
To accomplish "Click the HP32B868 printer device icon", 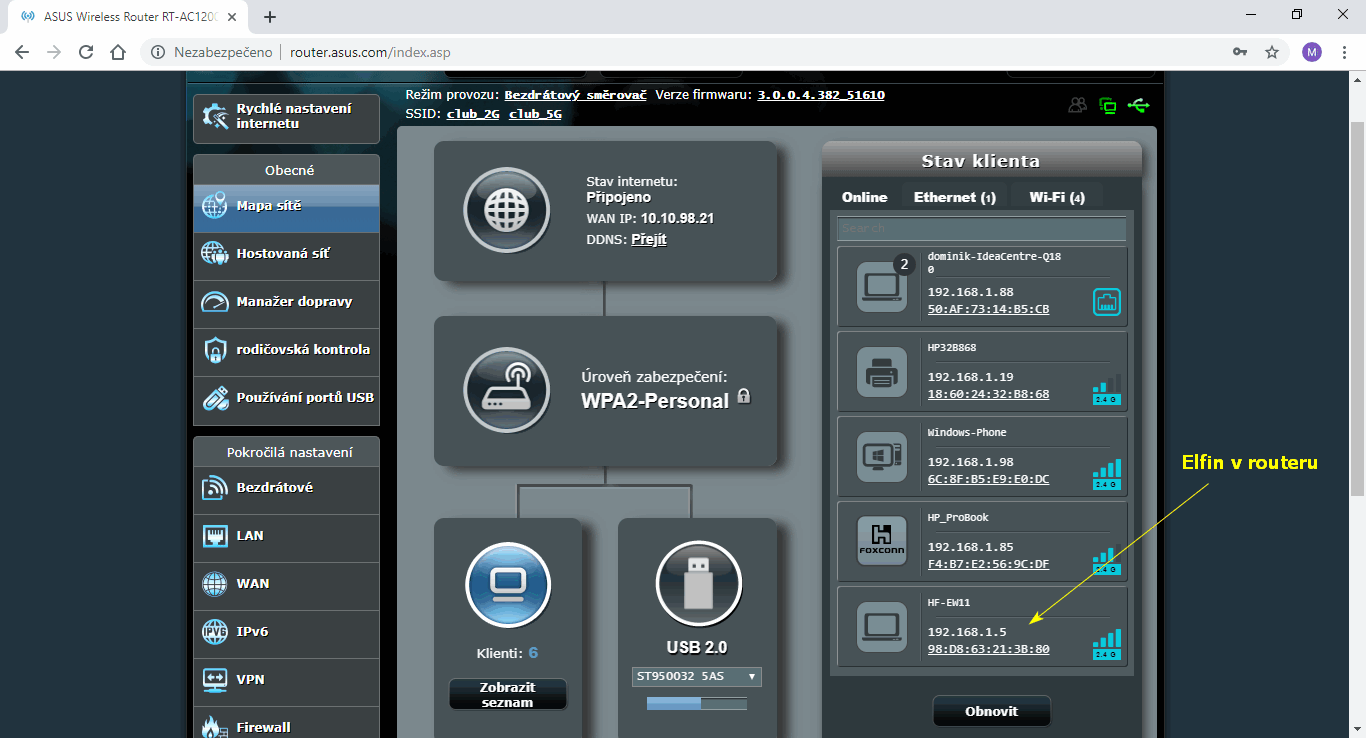I will tap(881, 371).
